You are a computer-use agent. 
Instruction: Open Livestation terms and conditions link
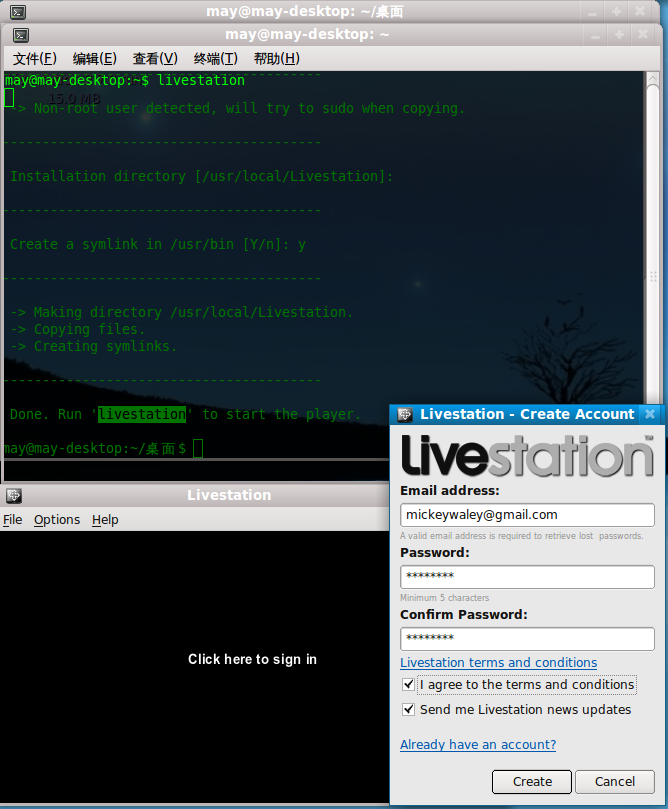(498, 662)
